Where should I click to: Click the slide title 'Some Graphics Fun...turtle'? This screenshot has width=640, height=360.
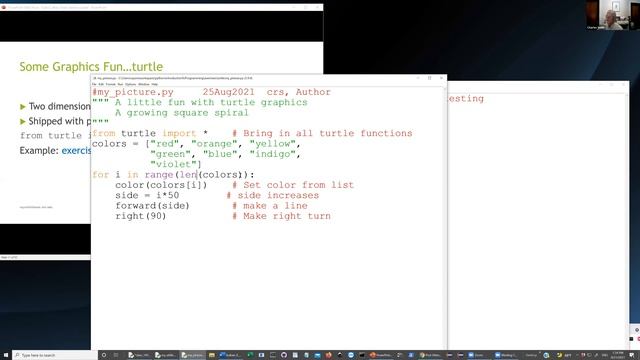click(x=91, y=67)
